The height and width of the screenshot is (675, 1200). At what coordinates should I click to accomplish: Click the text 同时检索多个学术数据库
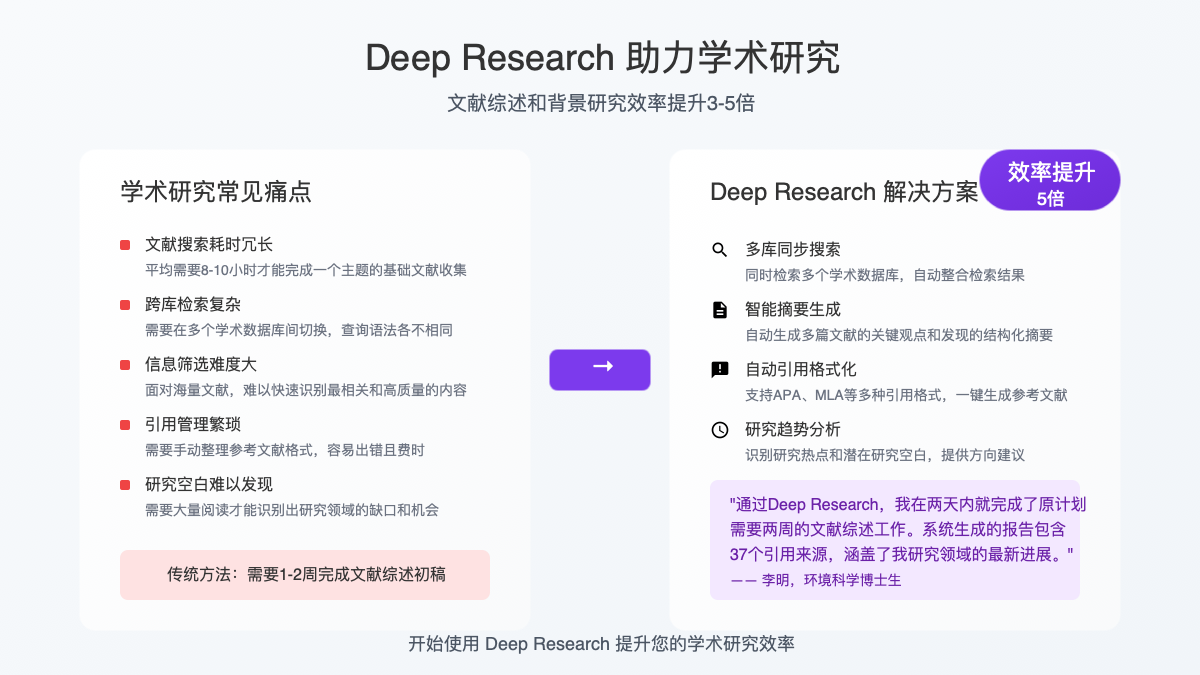coord(822,275)
